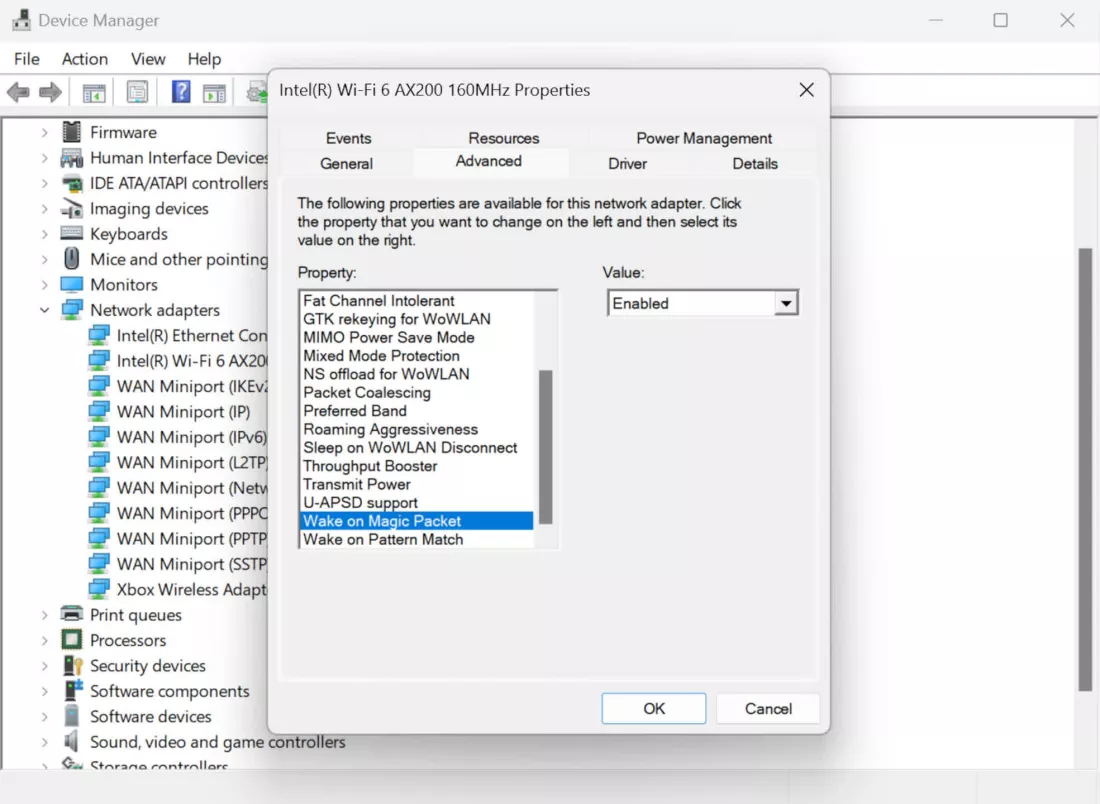
Task: Click the show/hide console tree icon
Action: click(94, 93)
